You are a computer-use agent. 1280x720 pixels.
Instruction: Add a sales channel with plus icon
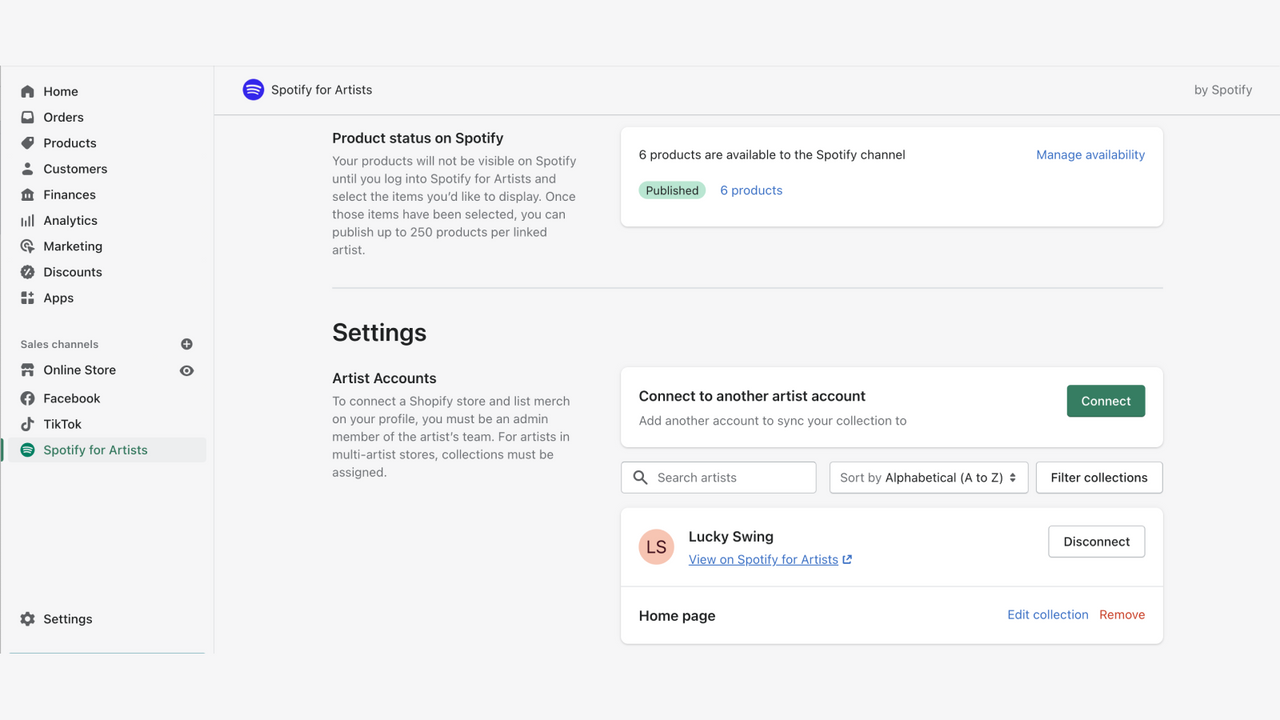point(186,344)
